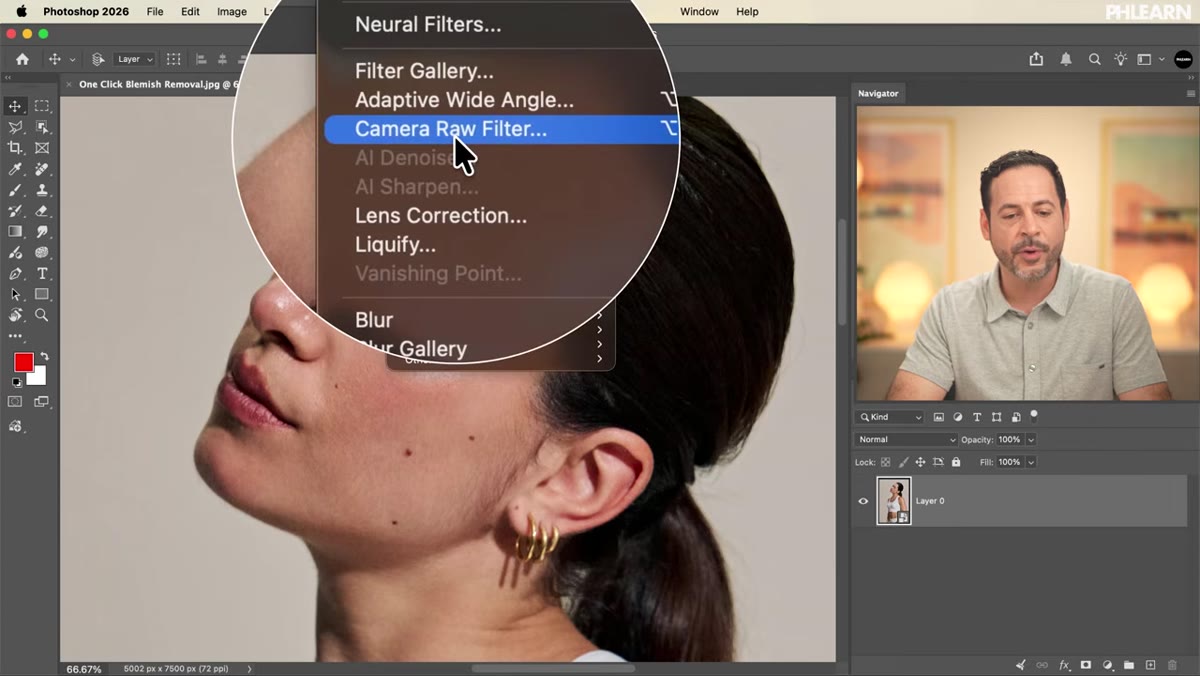
Task: Toggle the adjustment layer filter
Action: point(958,417)
